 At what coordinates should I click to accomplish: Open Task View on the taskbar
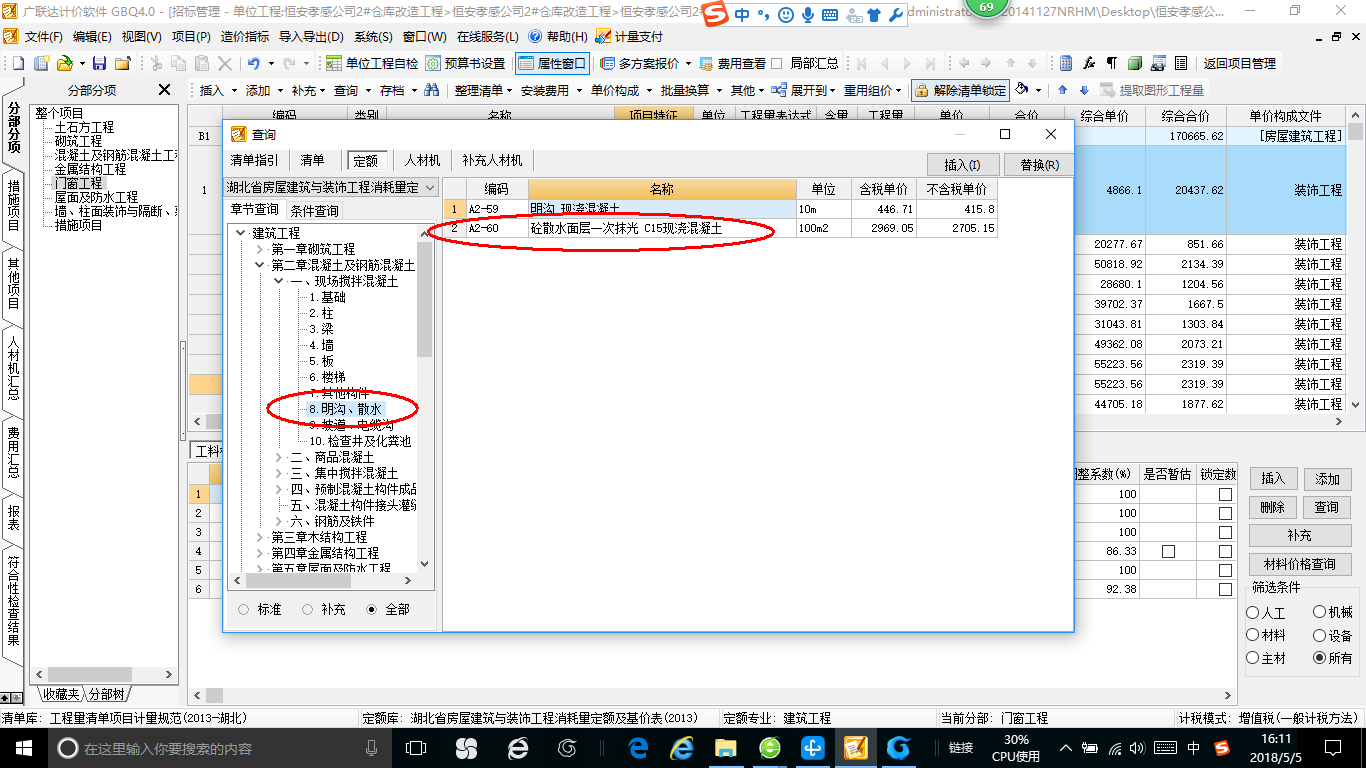coord(416,748)
